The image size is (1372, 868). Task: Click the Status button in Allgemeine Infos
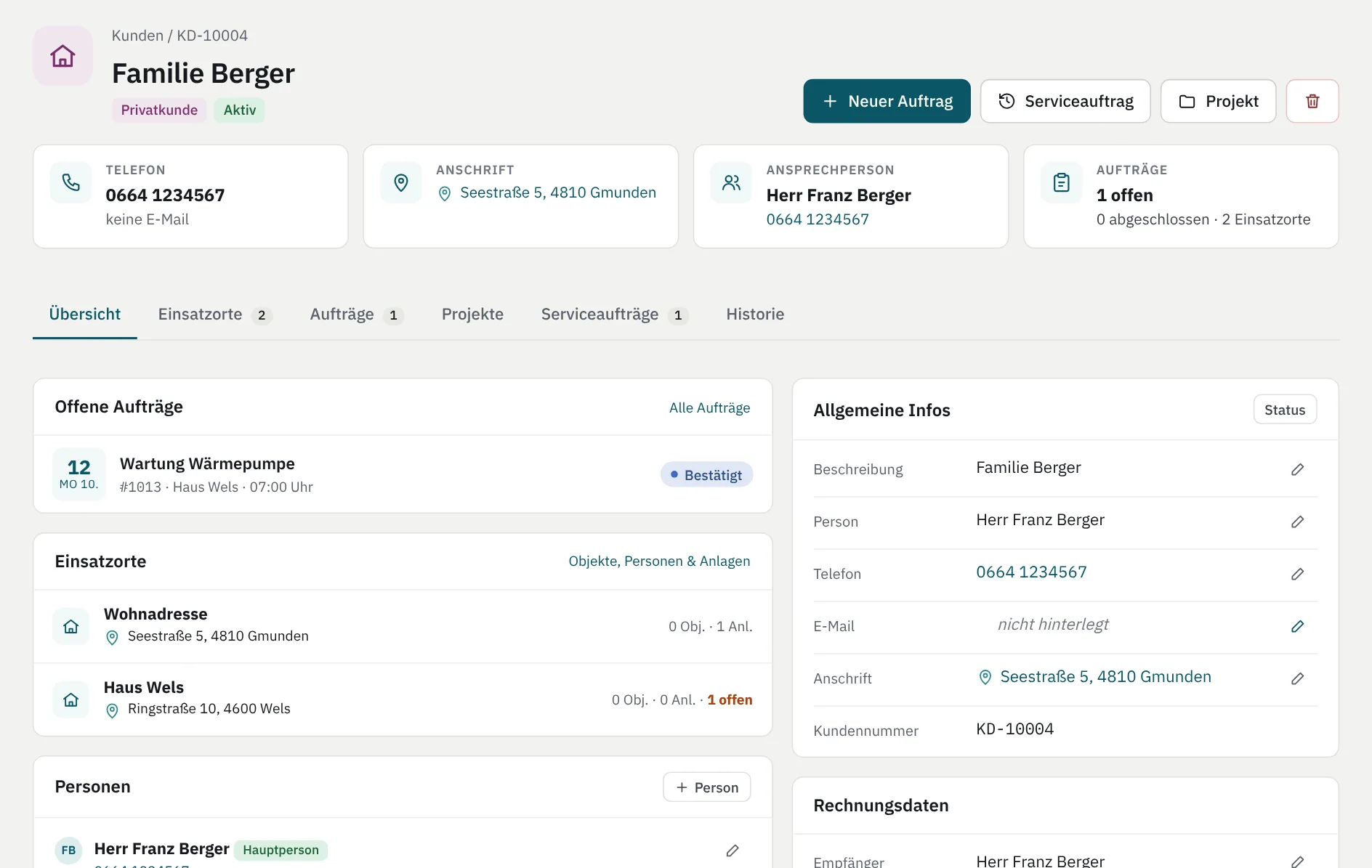1285,410
